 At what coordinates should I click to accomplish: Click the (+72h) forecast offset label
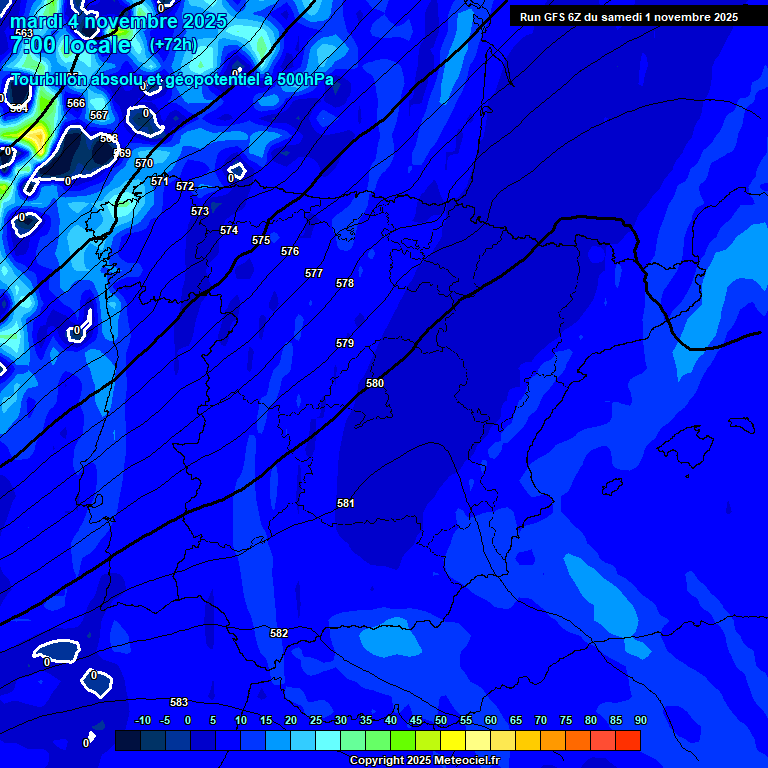tap(173, 45)
